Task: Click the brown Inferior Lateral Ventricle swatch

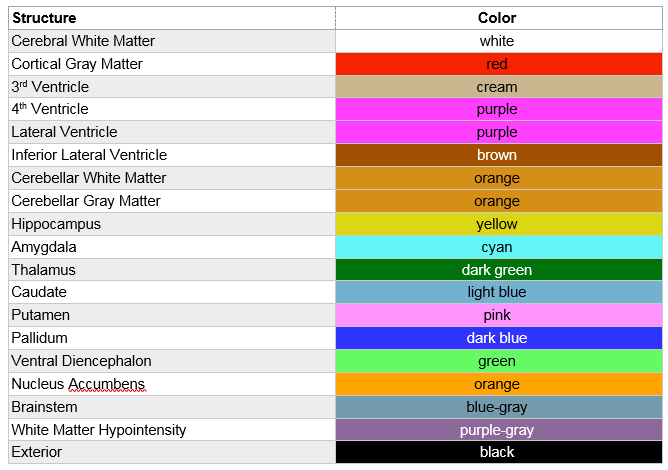Action: point(498,155)
